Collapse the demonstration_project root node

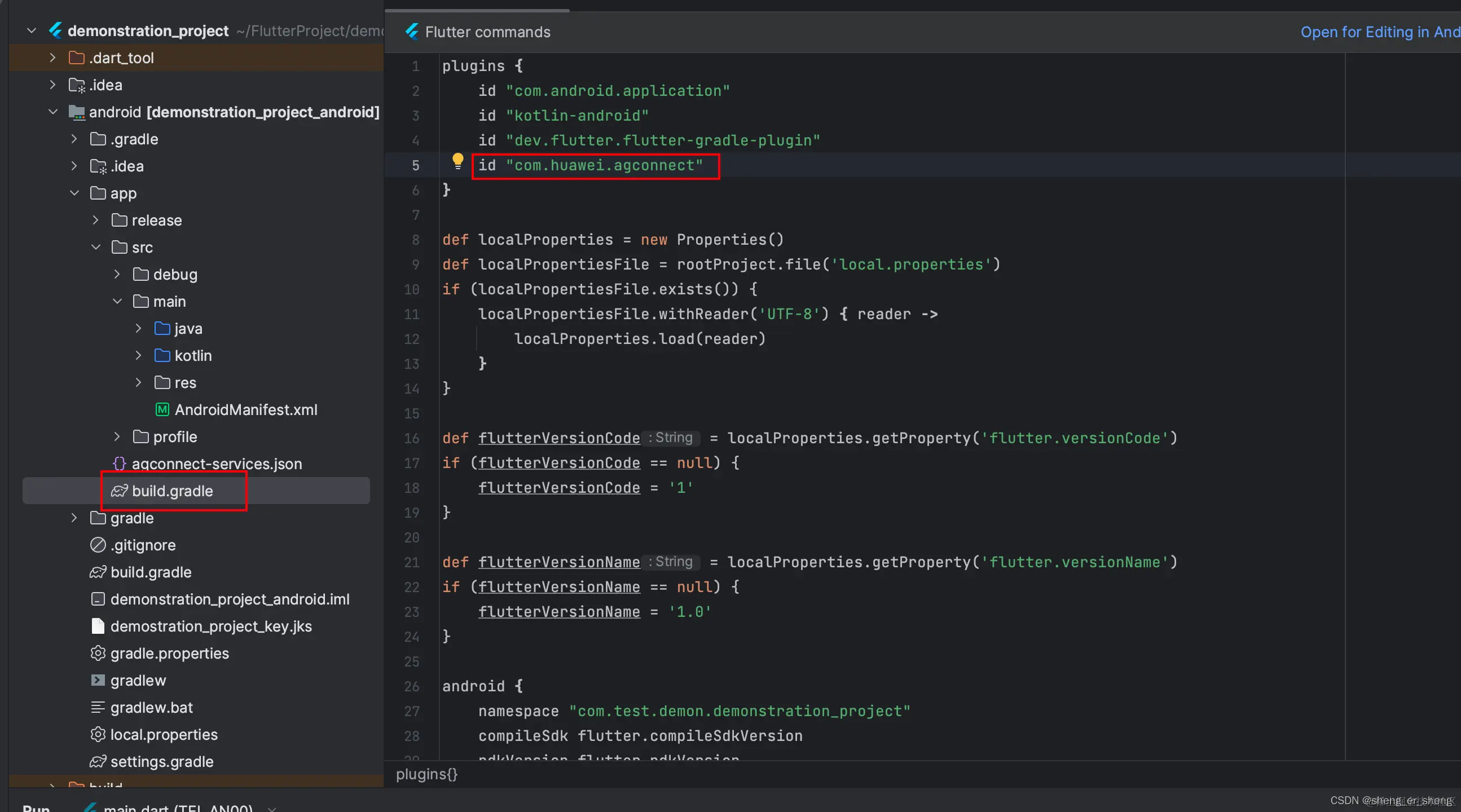click(x=32, y=30)
